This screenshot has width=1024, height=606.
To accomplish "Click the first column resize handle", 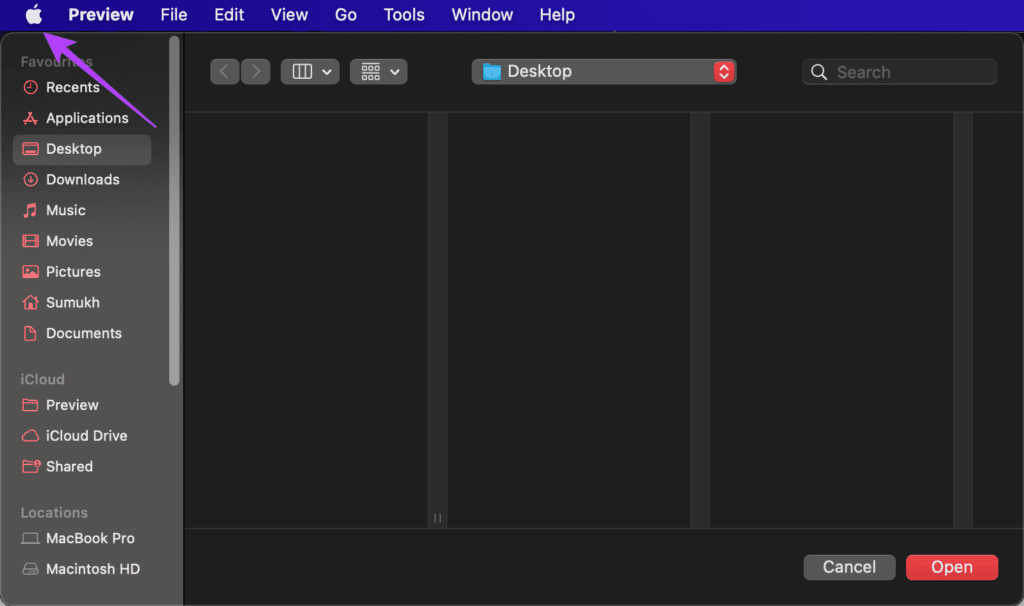I will [x=437, y=518].
